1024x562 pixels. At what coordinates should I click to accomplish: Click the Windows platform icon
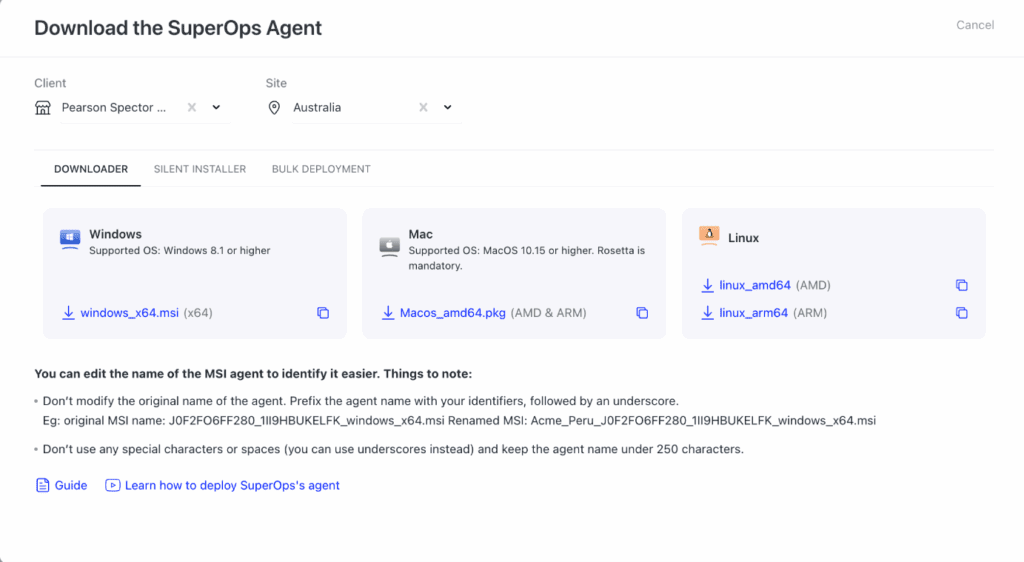coord(70,239)
